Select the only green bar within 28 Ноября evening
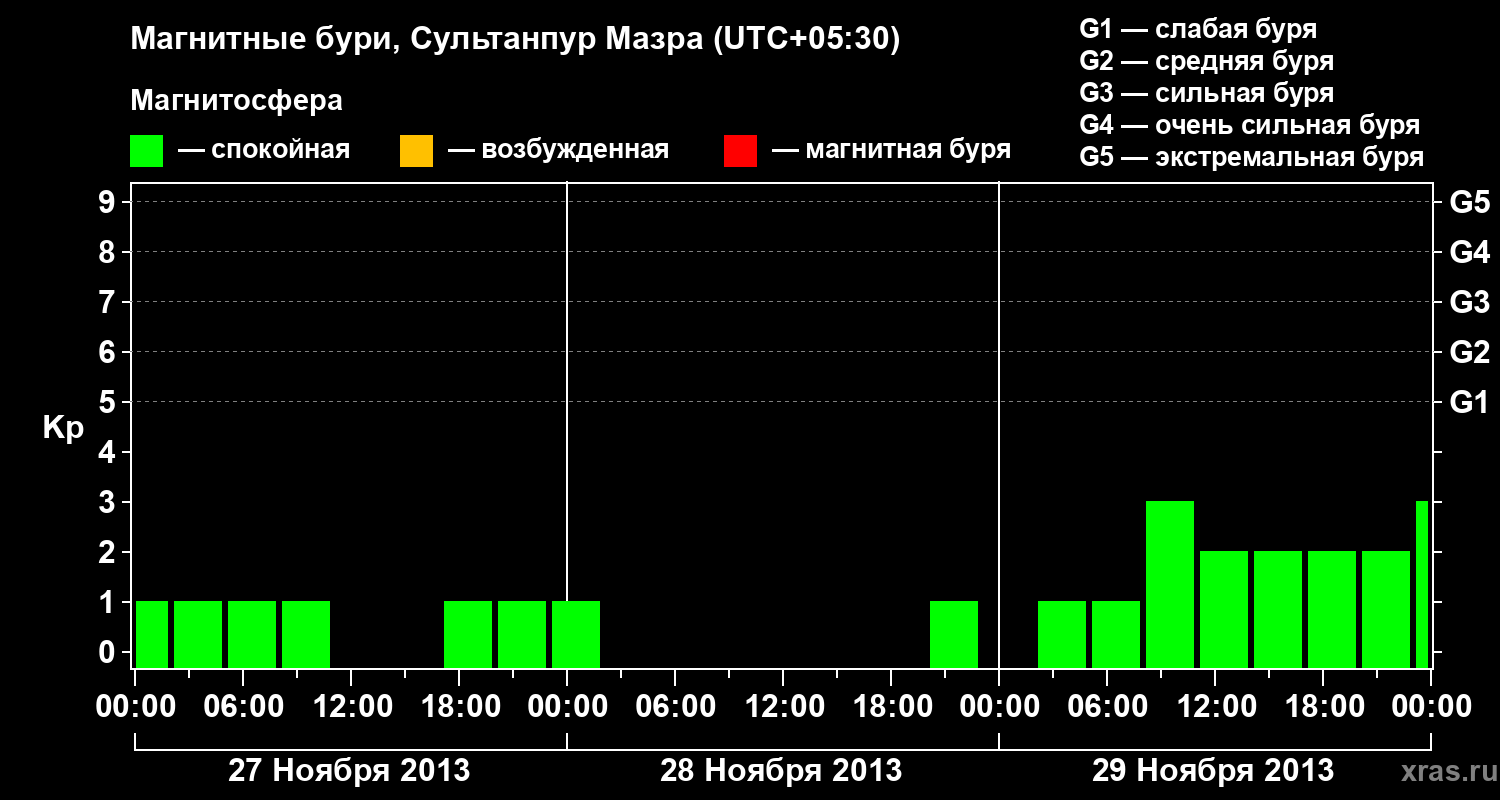1500x800 pixels. (954, 634)
